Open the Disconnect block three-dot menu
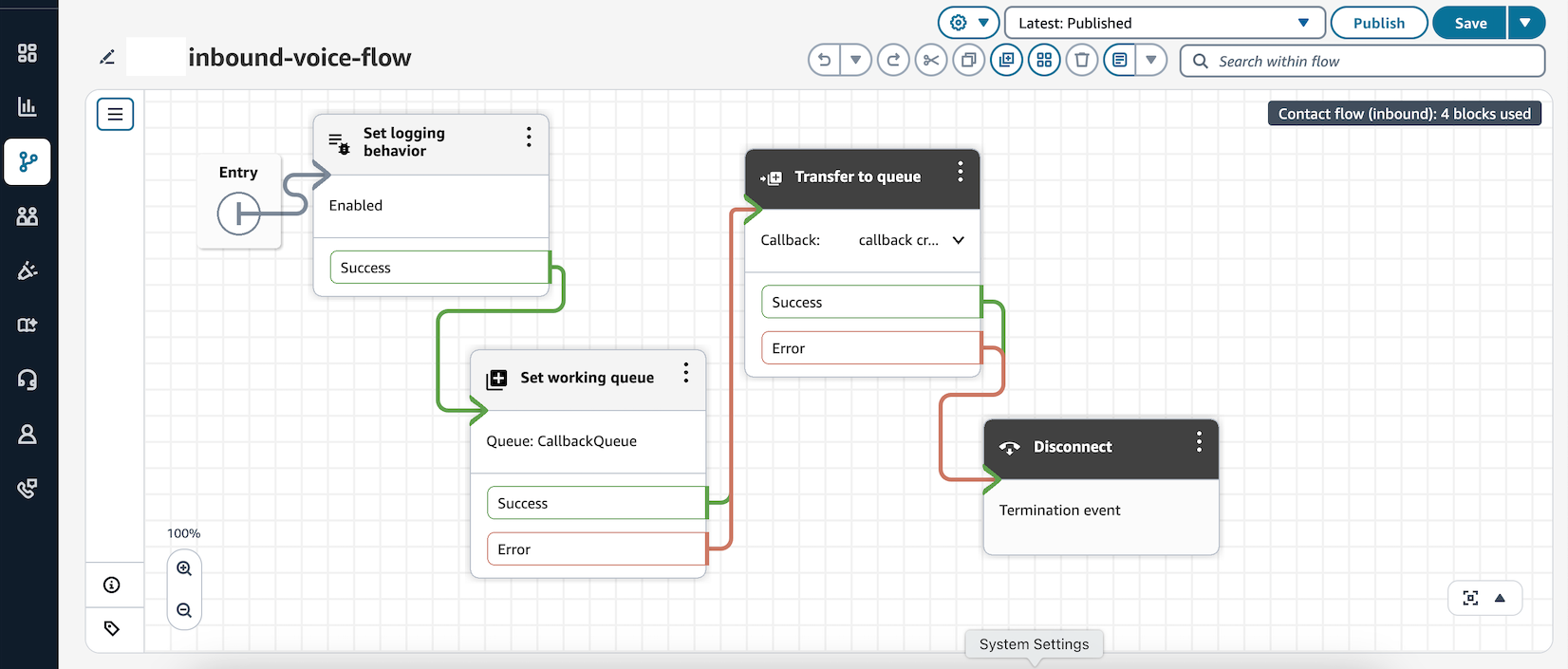Screen dimensions: 1568x669 coord(1199,442)
